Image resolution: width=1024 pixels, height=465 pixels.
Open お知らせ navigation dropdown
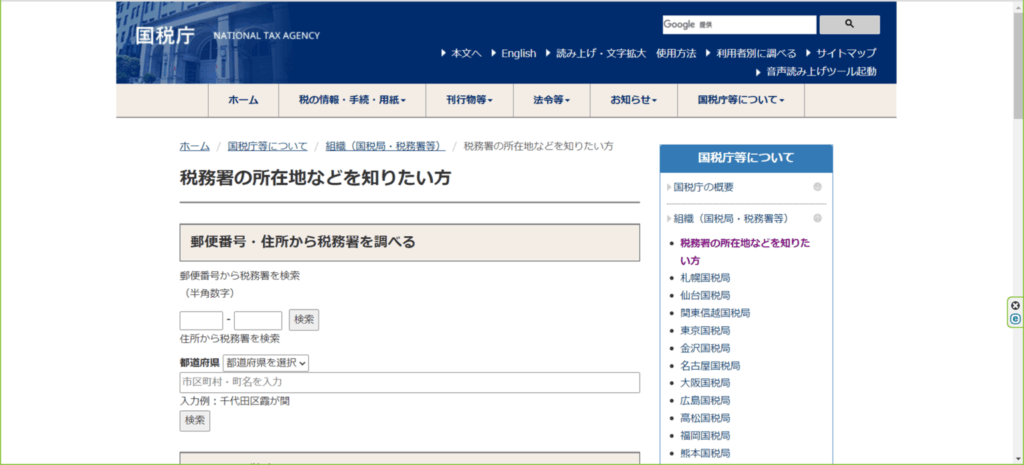tap(633, 100)
